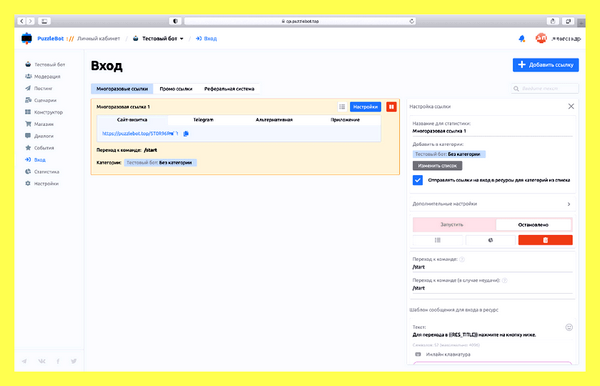Open Конструктор in sidebar
The width and height of the screenshot is (600, 386).
pos(44,112)
